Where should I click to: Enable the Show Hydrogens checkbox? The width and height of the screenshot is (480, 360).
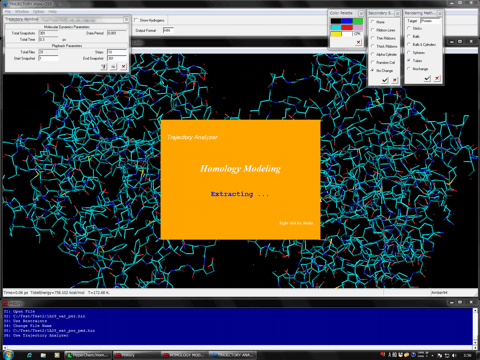136,20
